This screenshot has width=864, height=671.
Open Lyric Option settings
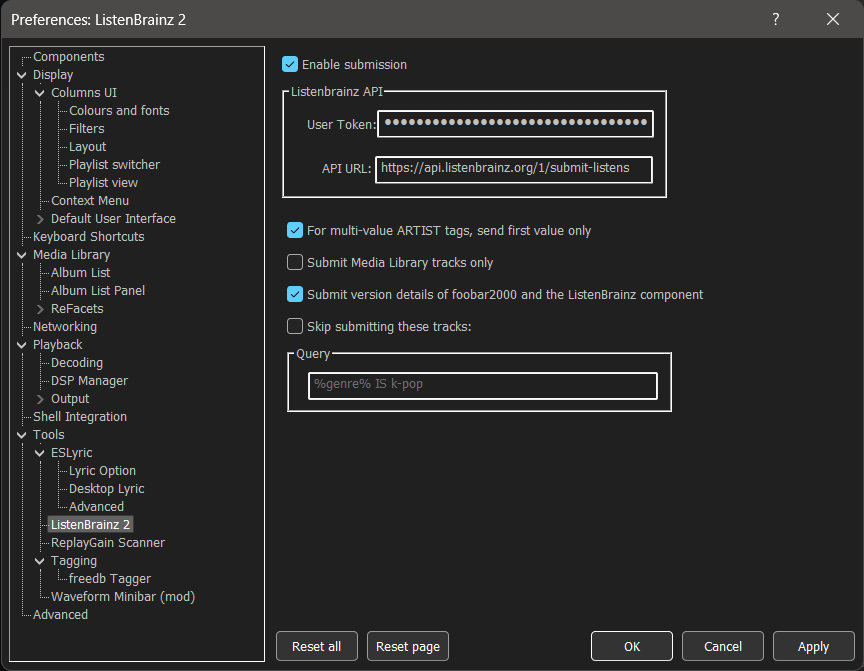click(102, 471)
